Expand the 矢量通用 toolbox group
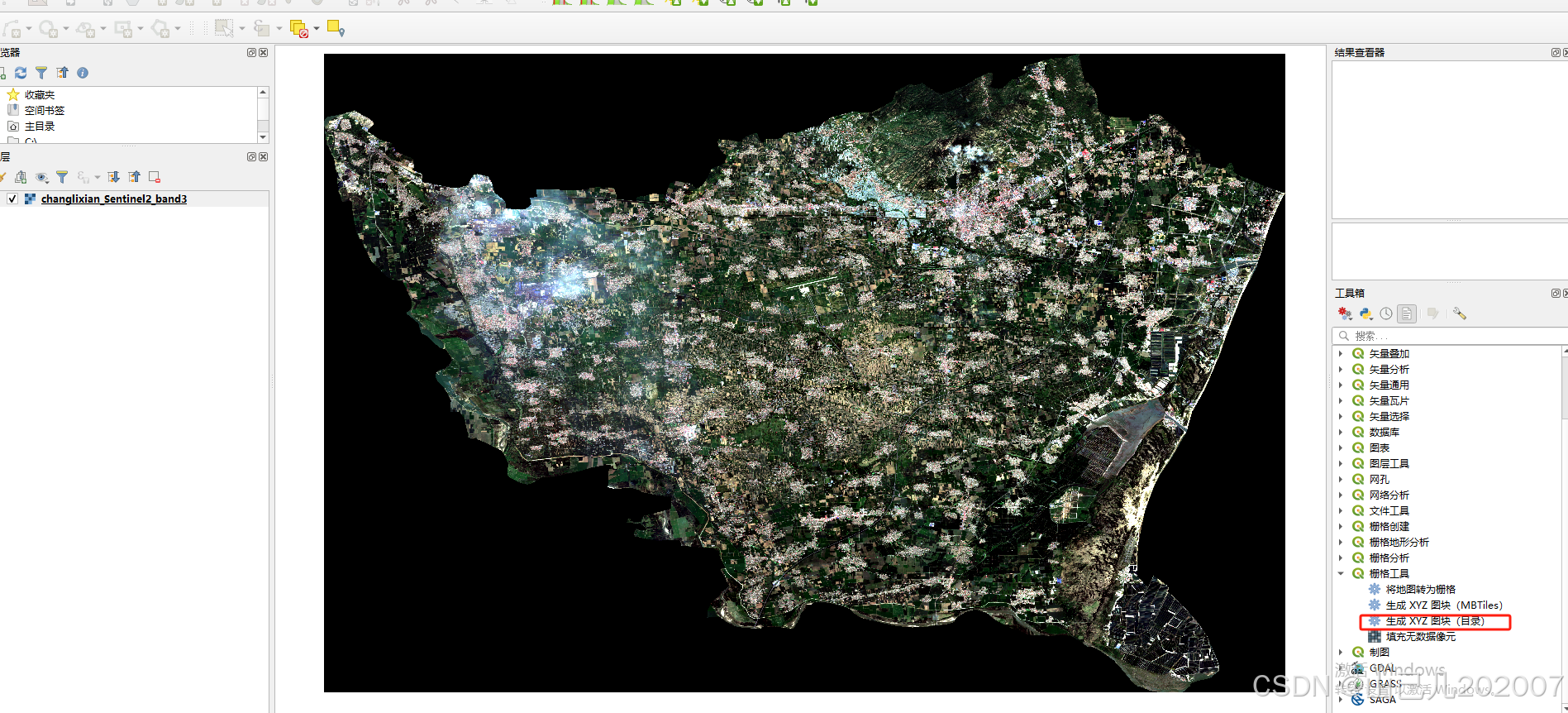This screenshot has width=1568, height=713. pyautogui.click(x=1341, y=385)
